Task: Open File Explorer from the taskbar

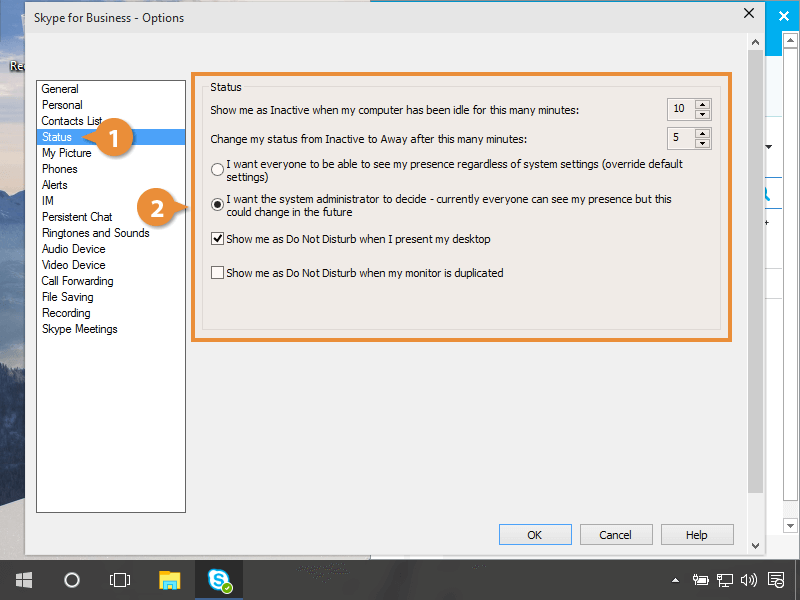Action: click(x=170, y=580)
